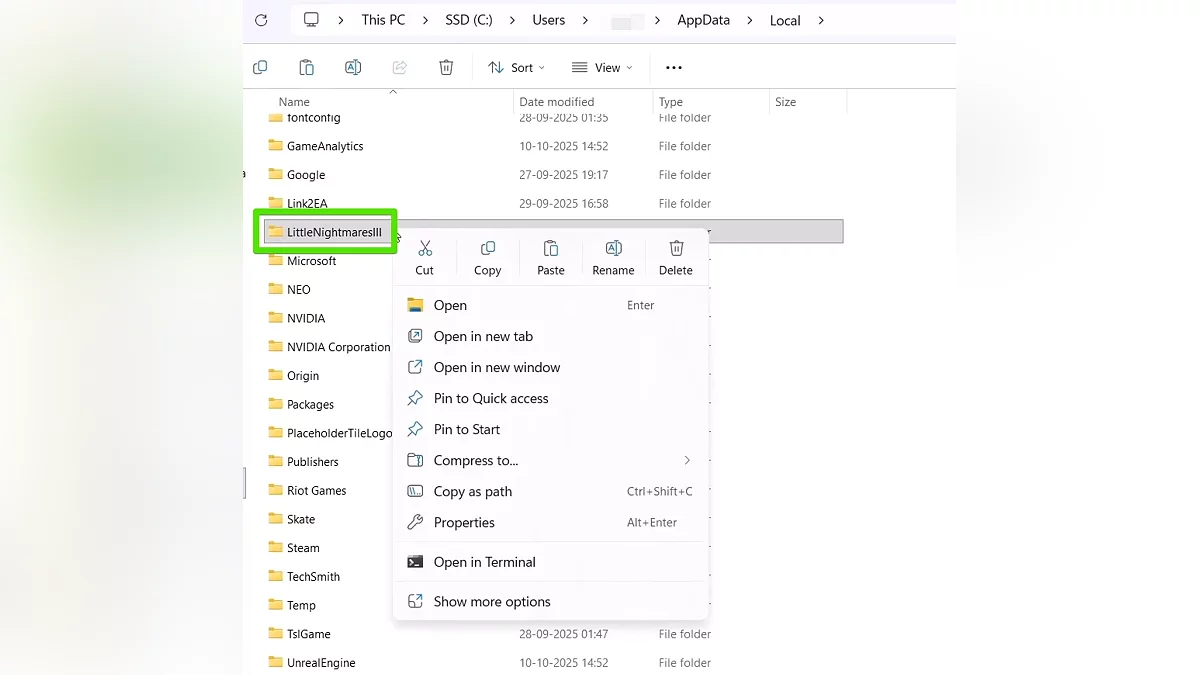Select Show more options
This screenshot has width=1200, height=675.
coord(492,602)
